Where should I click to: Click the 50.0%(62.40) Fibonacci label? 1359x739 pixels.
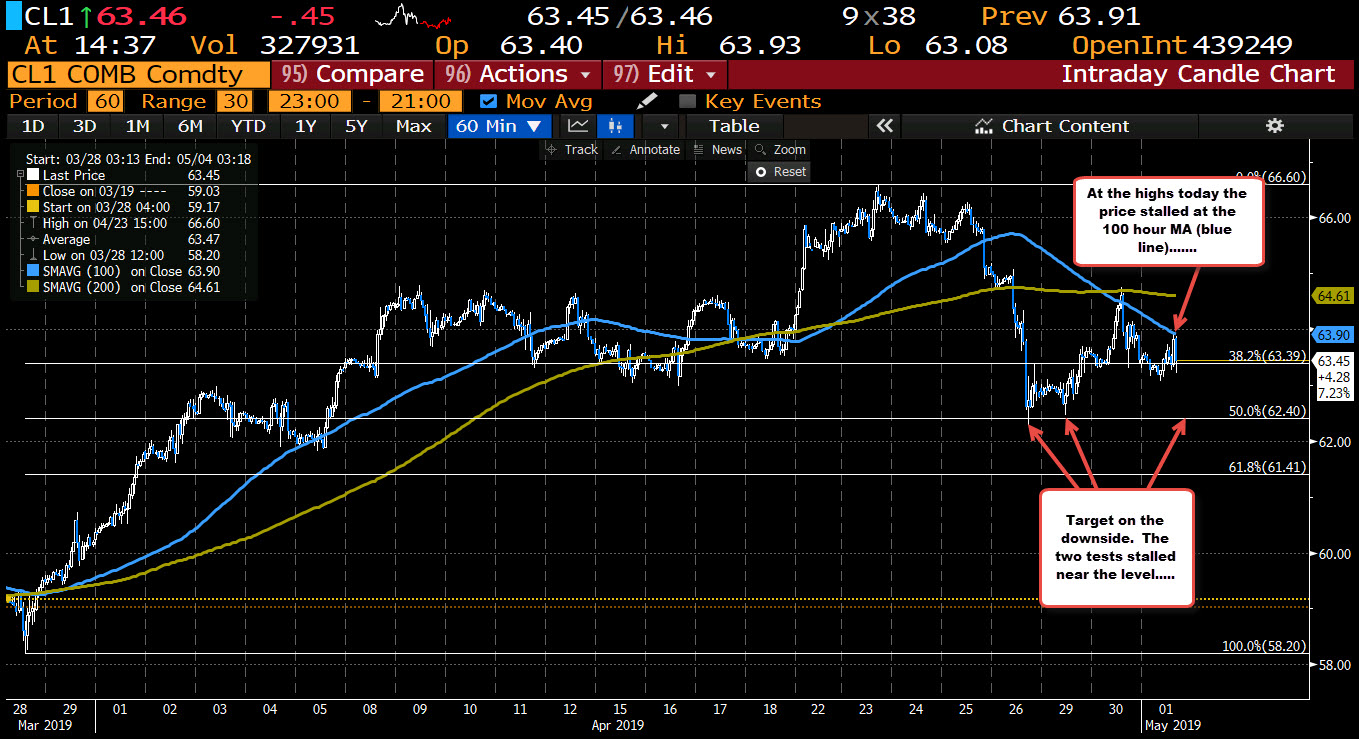tap(1265, 411)
